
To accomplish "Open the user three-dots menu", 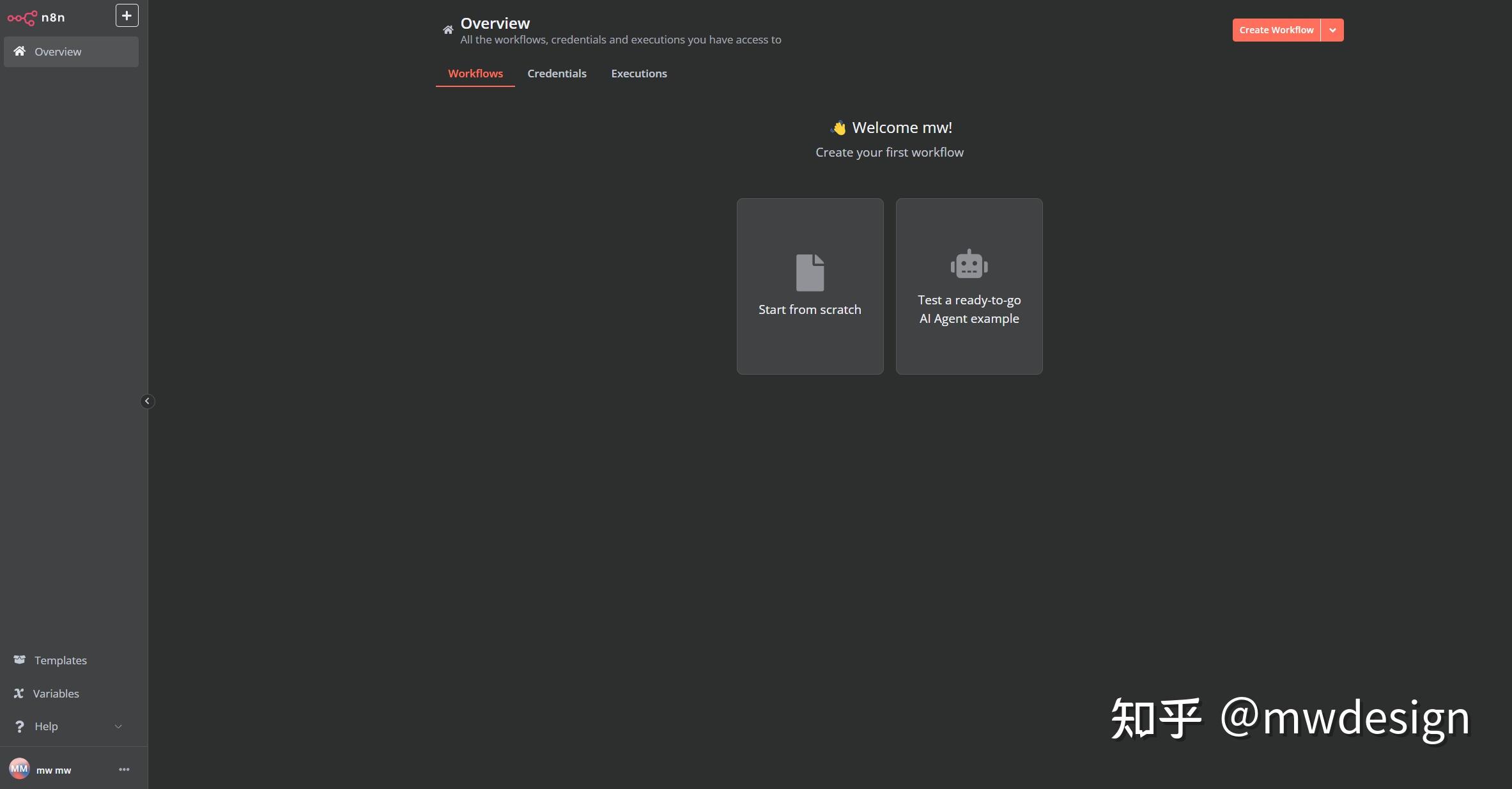I will coord(124,769).
